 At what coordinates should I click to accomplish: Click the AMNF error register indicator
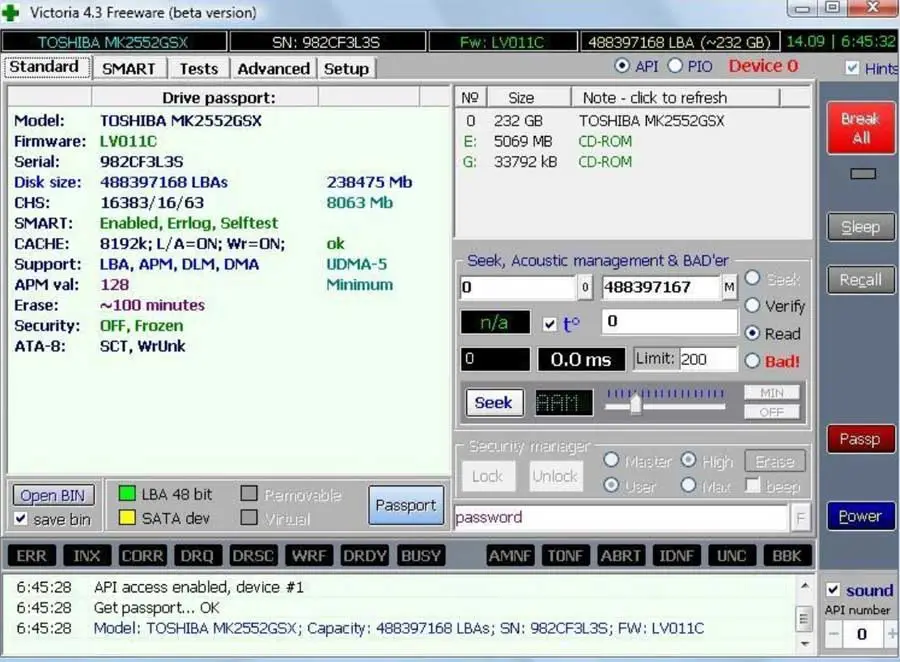[510, 556]
